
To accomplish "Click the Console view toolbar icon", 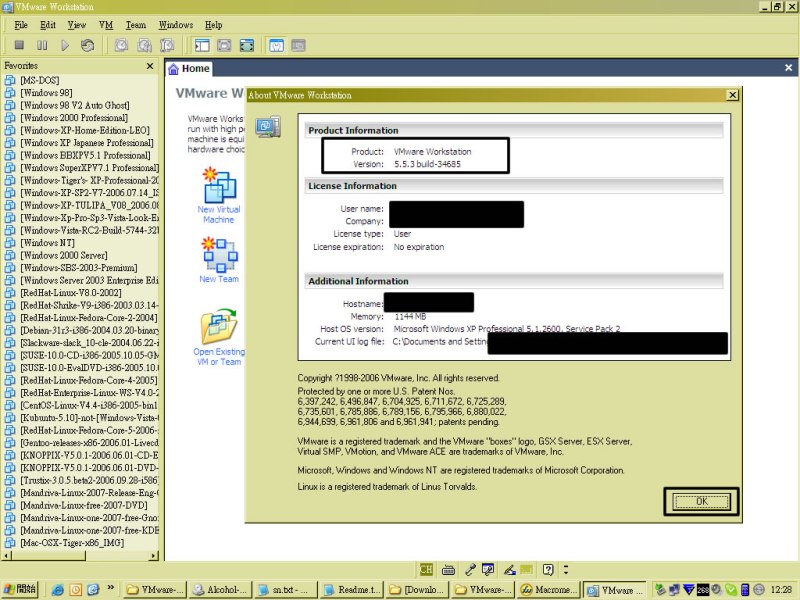I will (298, 45).
